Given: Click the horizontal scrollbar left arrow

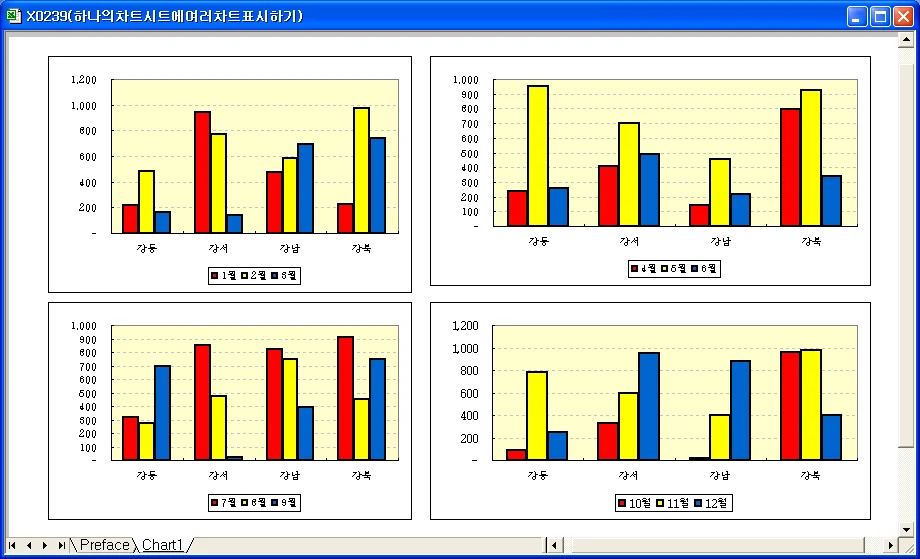Looking at the screenshot, I should [x=554, y=546].
